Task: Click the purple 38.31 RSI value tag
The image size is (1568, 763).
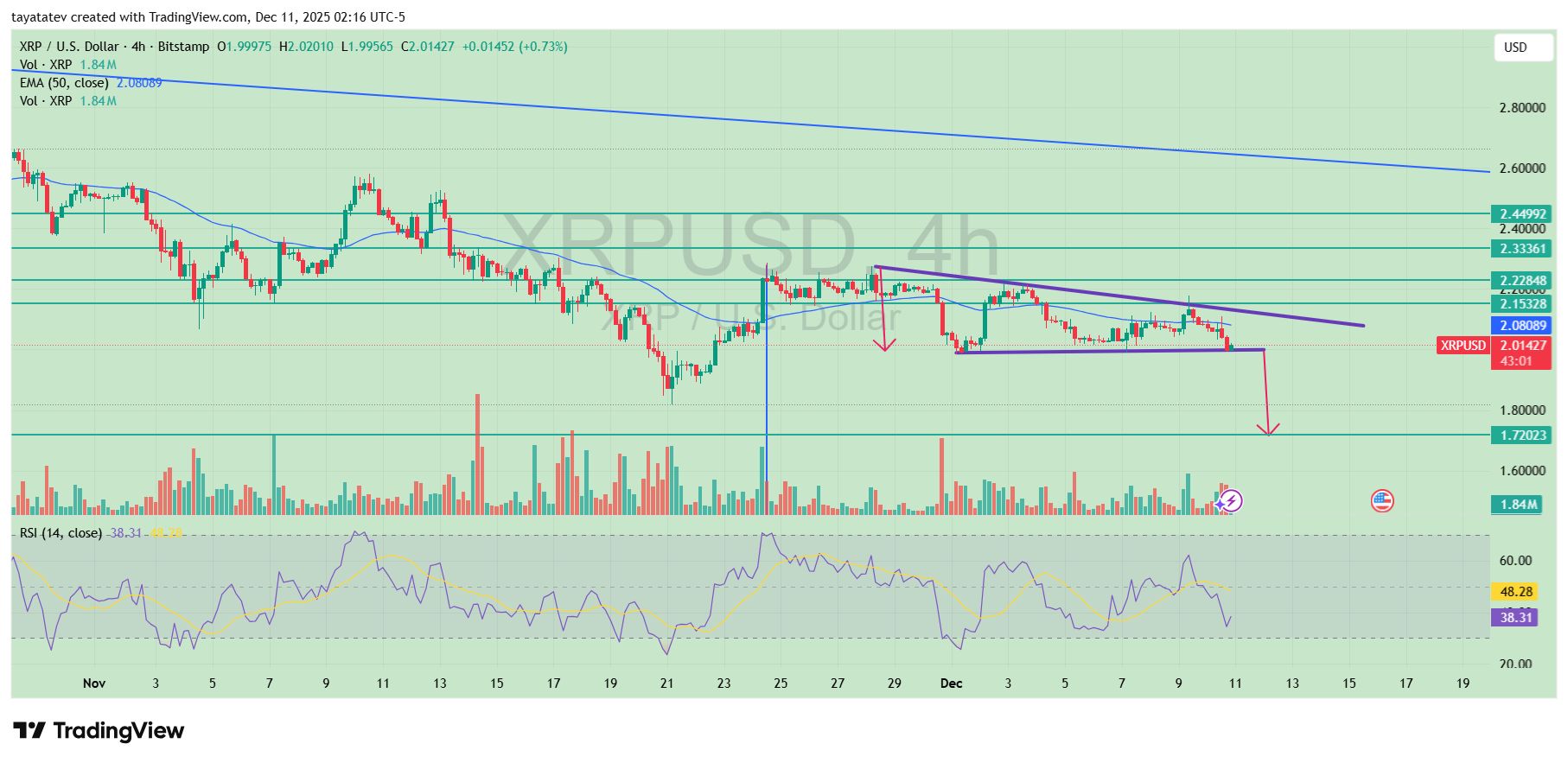Action: click(x=1515, y=618)
